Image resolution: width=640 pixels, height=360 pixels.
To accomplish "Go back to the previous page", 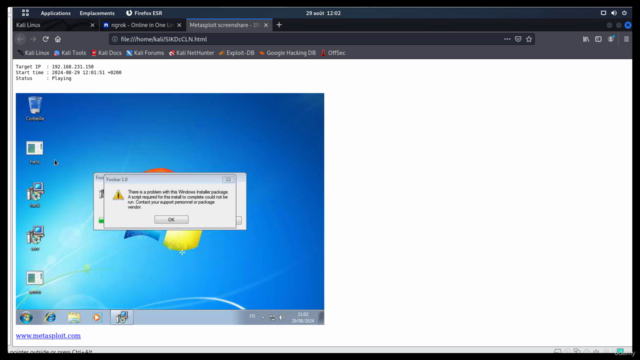I will pos(21,39).
